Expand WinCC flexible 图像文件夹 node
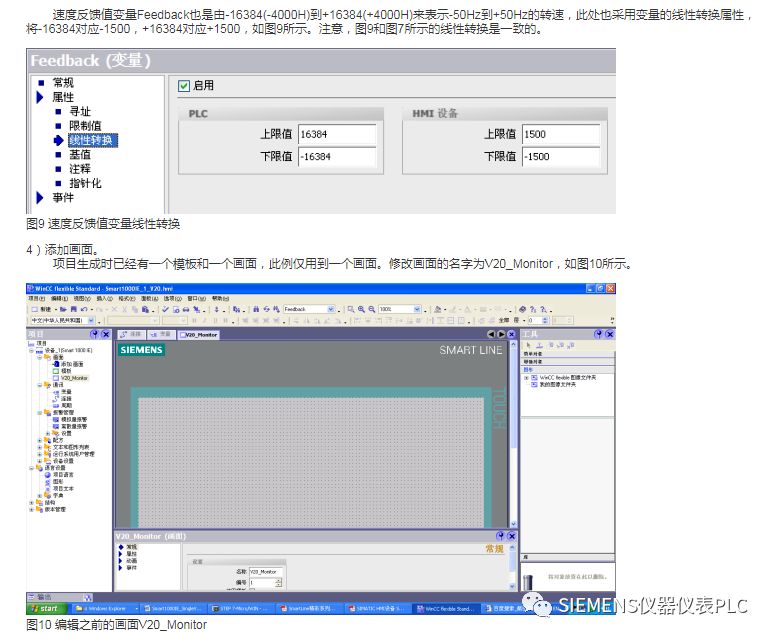The height and width of the screenshot is (639, 772). [526, 378]
